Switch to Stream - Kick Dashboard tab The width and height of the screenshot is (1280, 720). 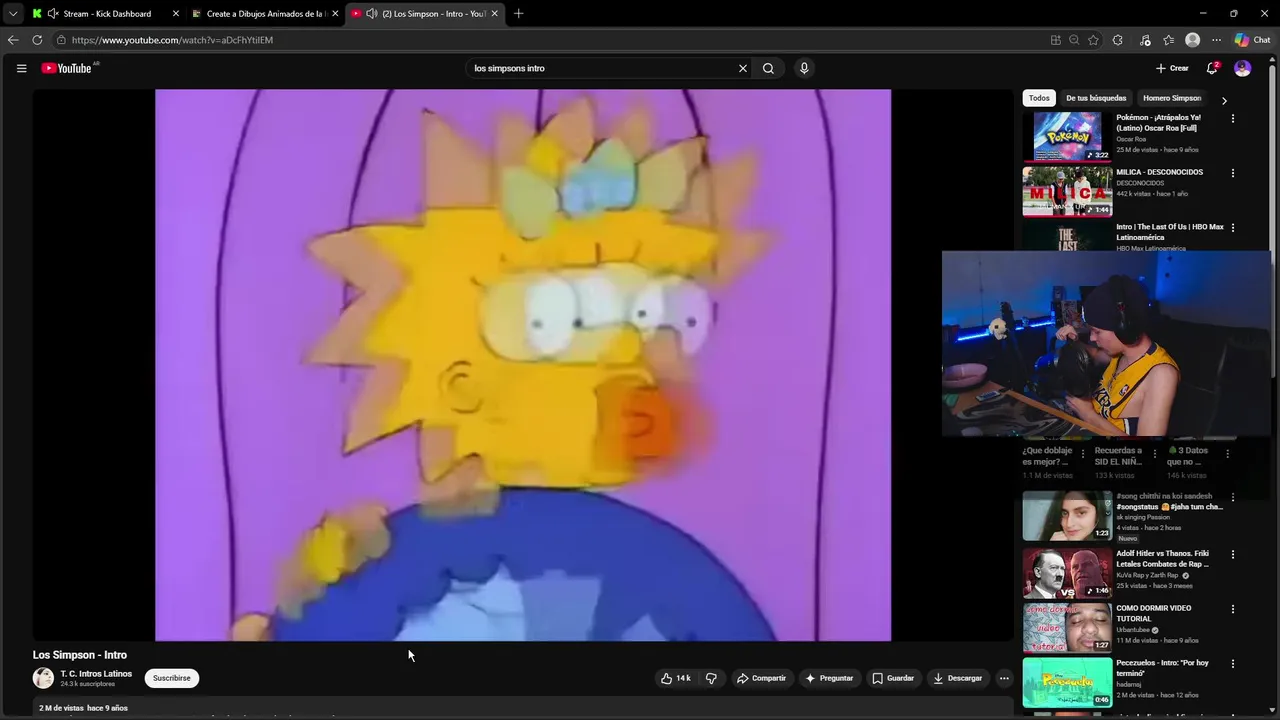107,14
